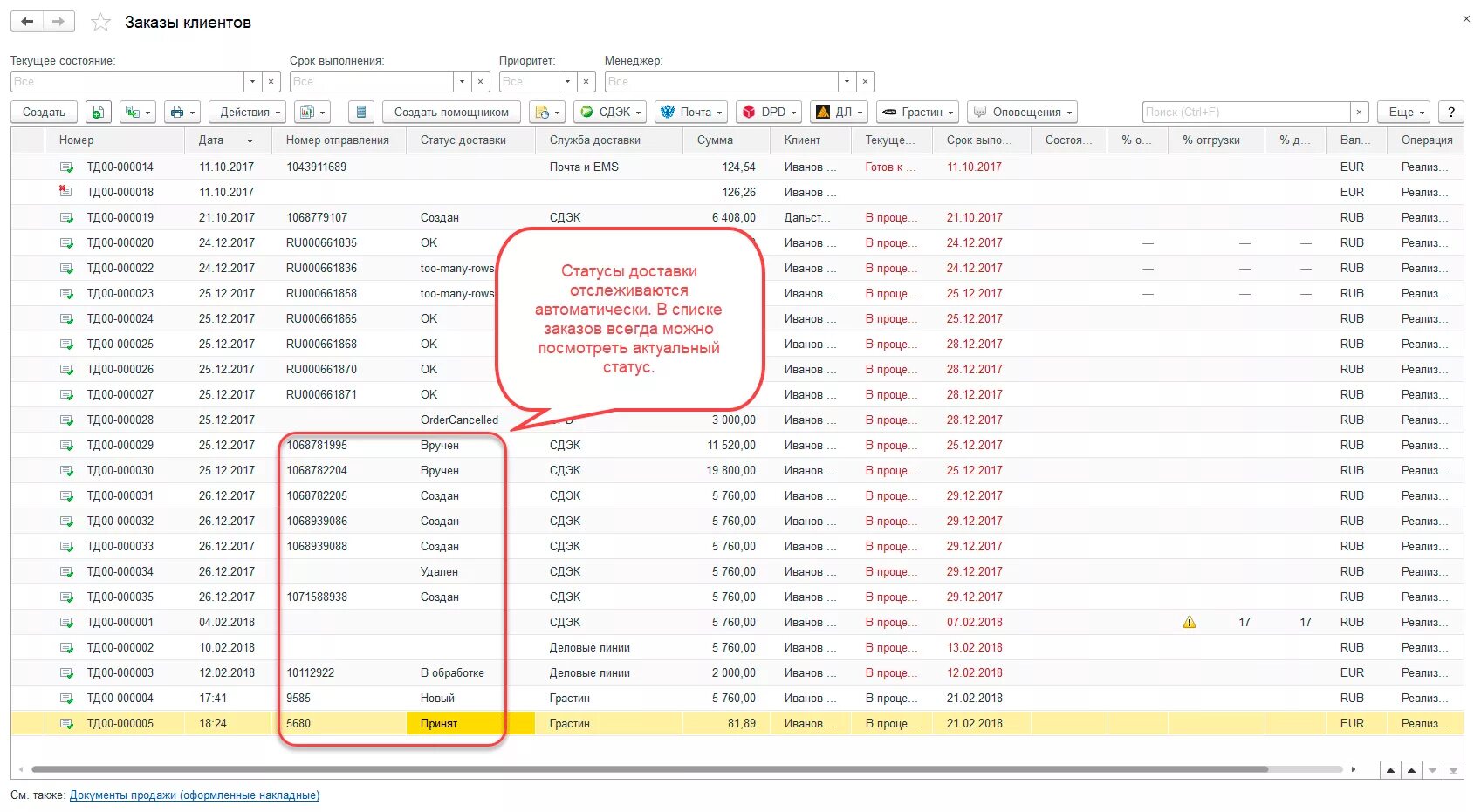Clear the search field
The image size is (1481, 812).
[1359, 112]
